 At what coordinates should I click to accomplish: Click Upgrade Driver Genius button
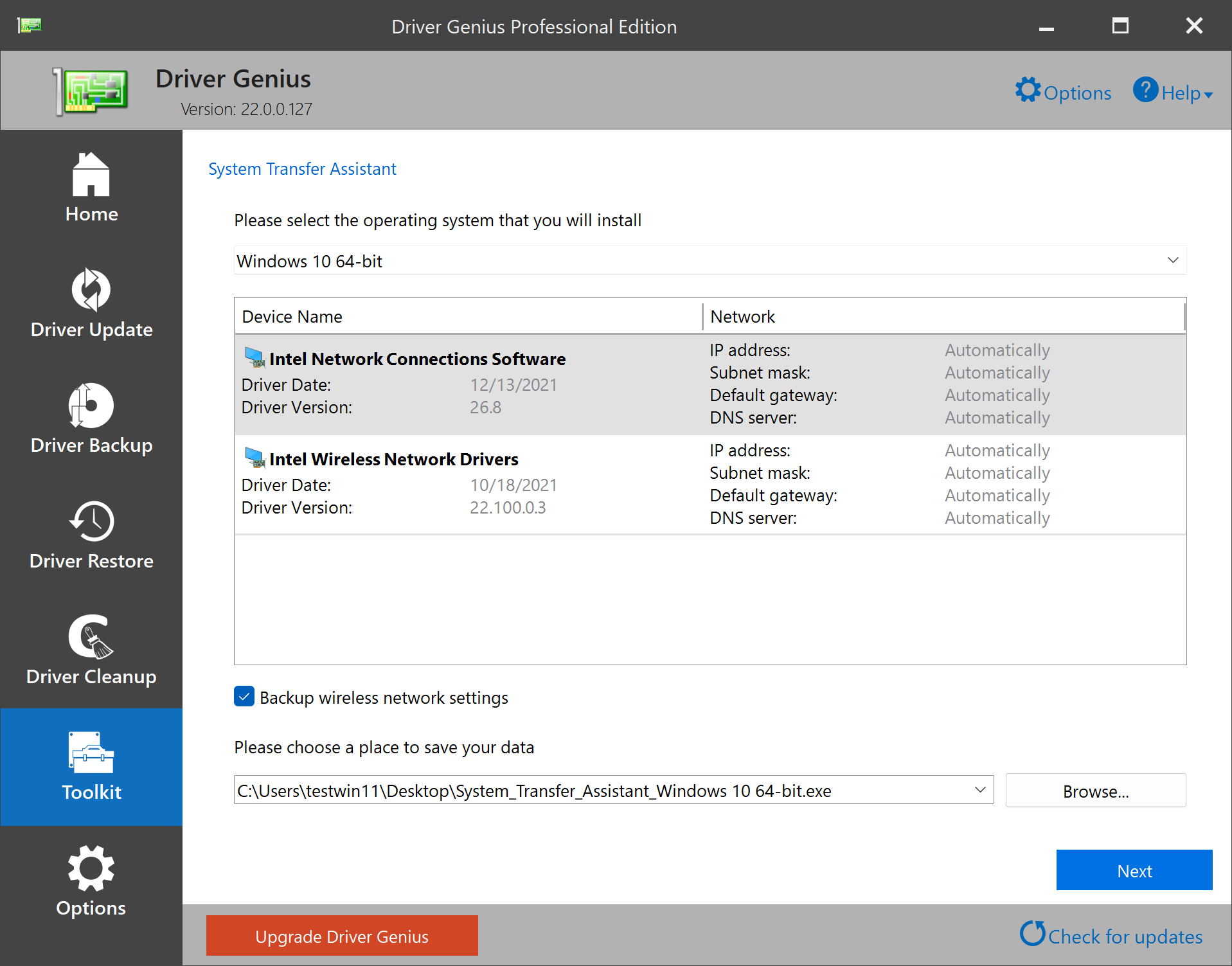pyautogui.click(x=342, y=936)
